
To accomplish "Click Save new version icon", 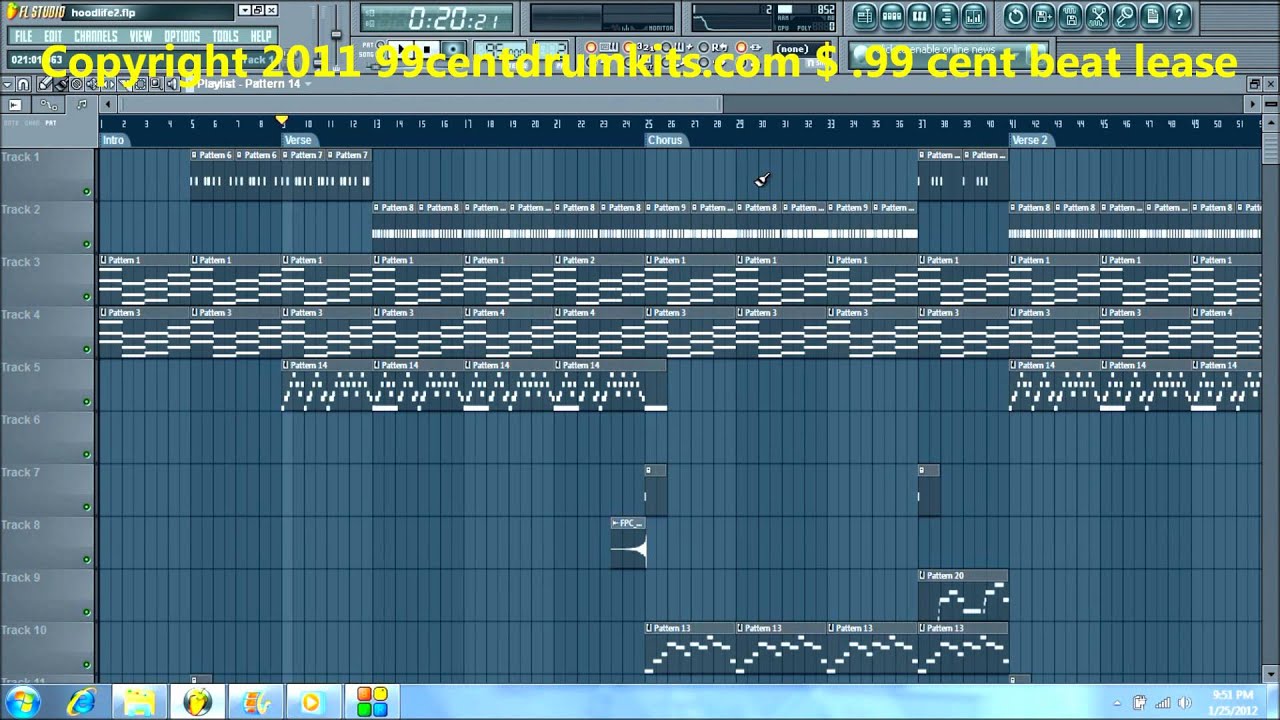I will (x=1043, y=16).
